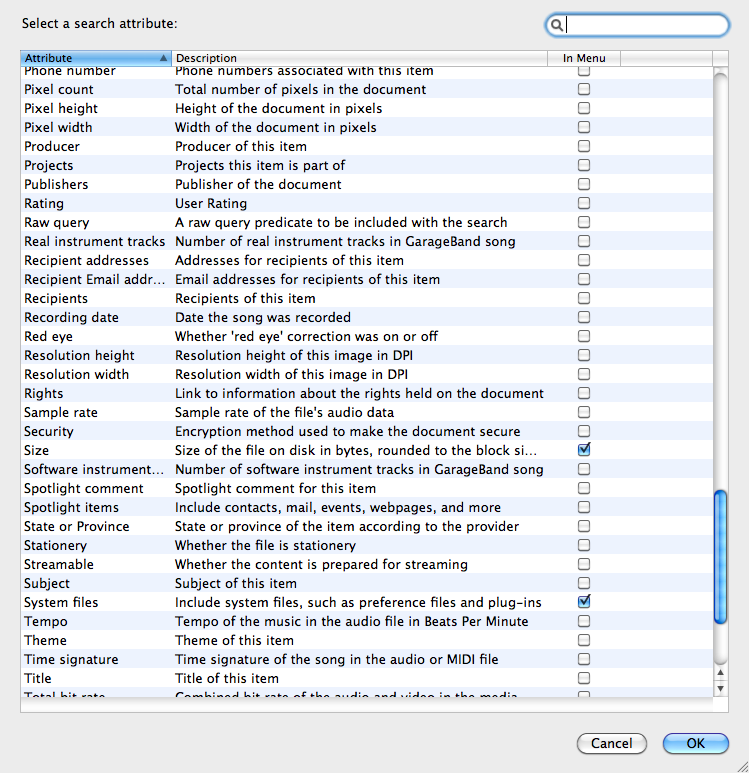The height and width of the screenshot is (773, 749).
Task: Check the Security In Menu checkbox
Action: 584,431
